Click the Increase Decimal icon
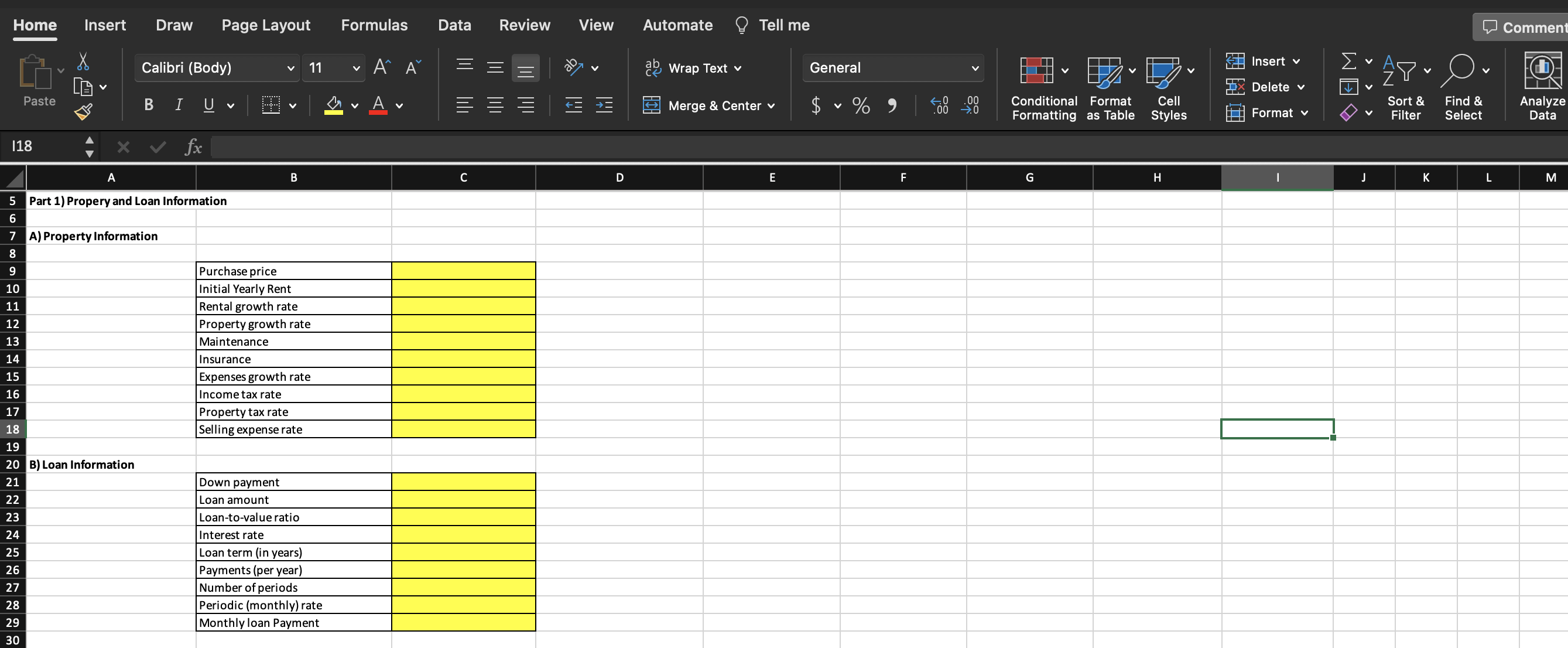This screenshot has height=648, width=1568. pyautogui.click(x=939, y=105)
